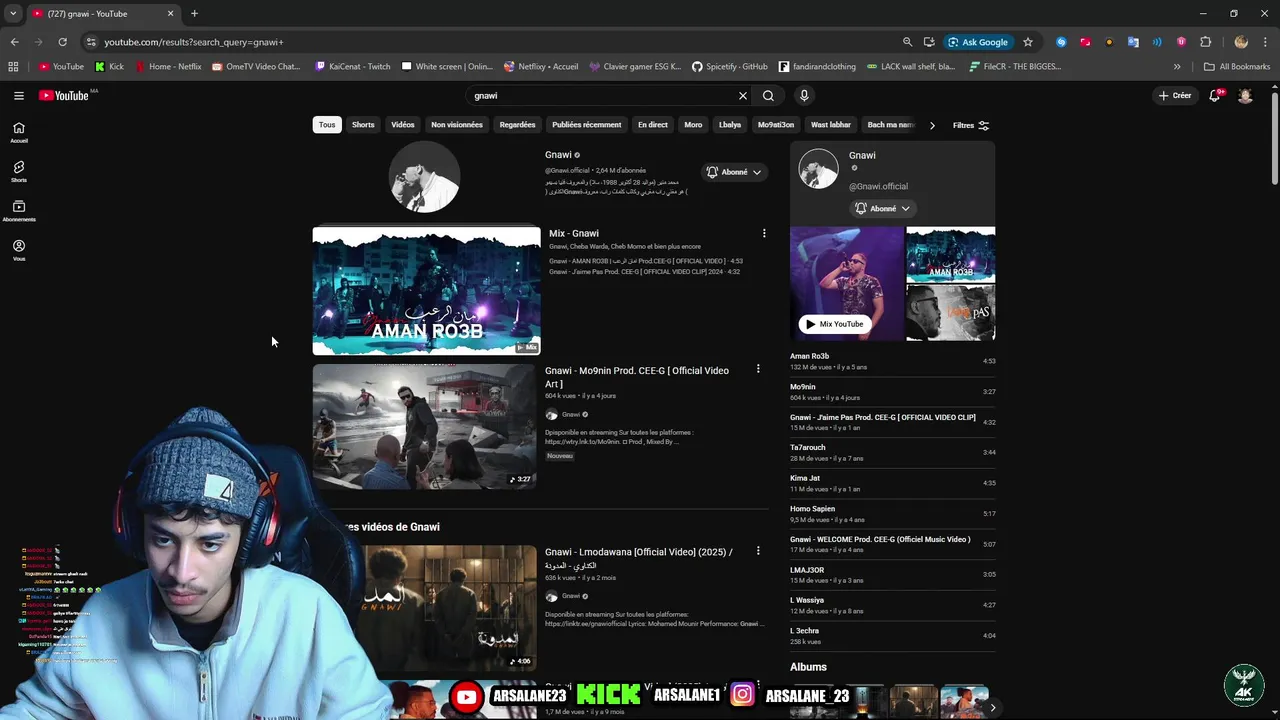Select the En direct filter chip
The width and height of the screenshot is (1280, 720).
(653, 125)
